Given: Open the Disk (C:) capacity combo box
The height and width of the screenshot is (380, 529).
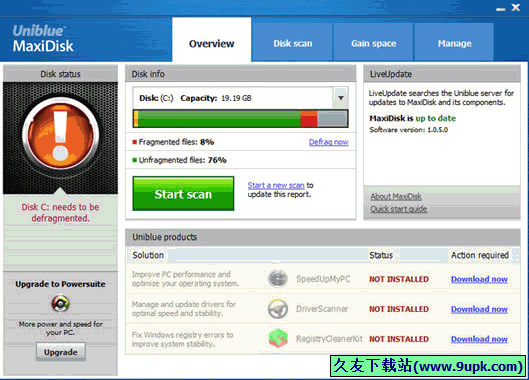Looking at the screenshot, I should (240, 98).
